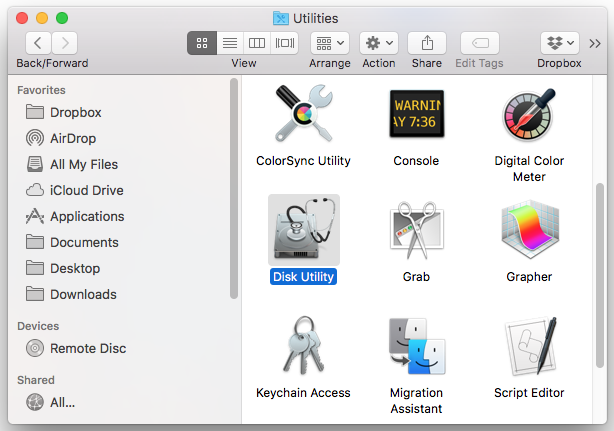Select the Grapher app icon
The width and height of the screenshot is (614, 431).
(530, 229)
